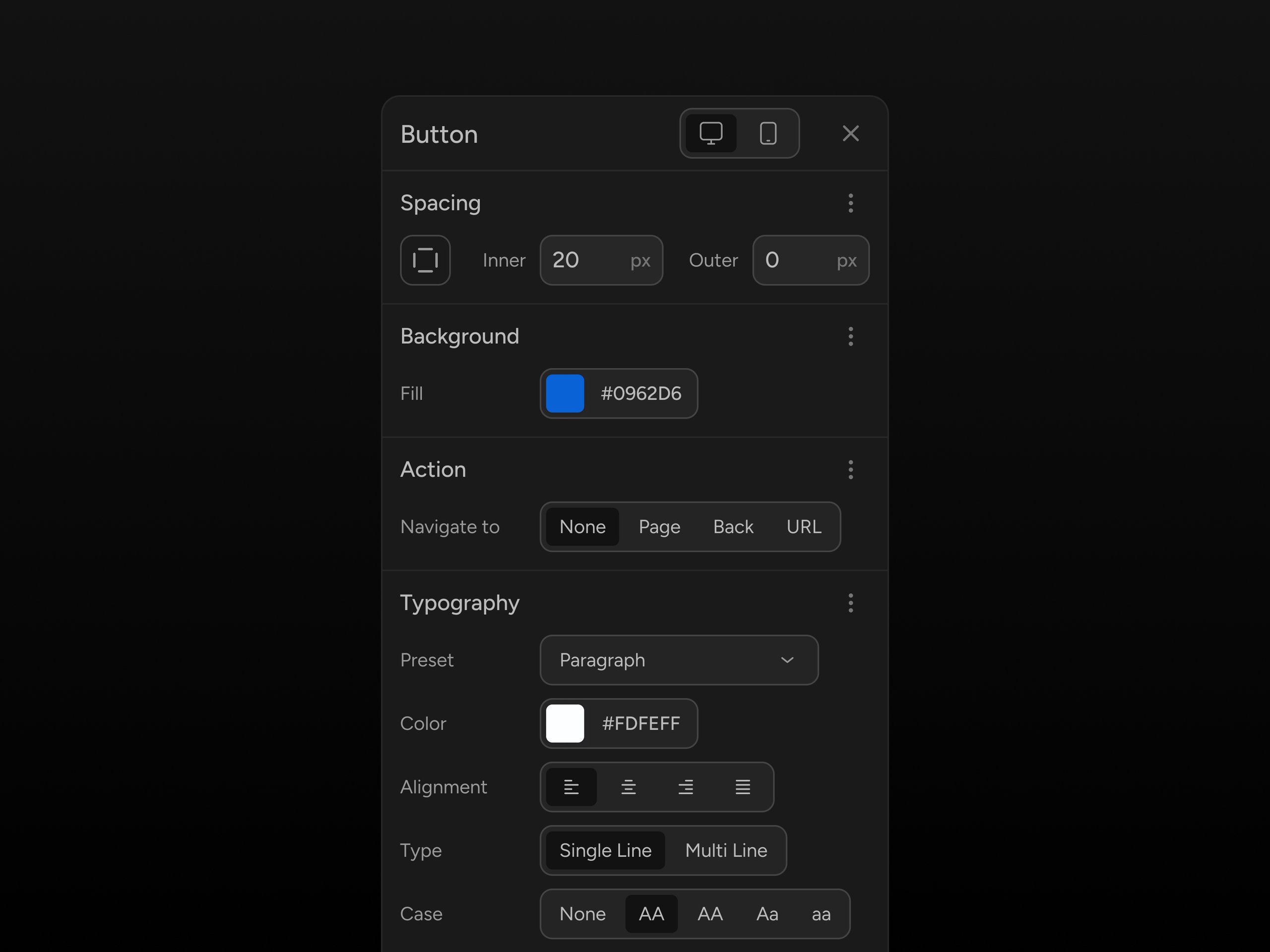Click the Typography section heading
Image resolution: width=1270 pixels, height=952 pixels.
tap(460, 603)
